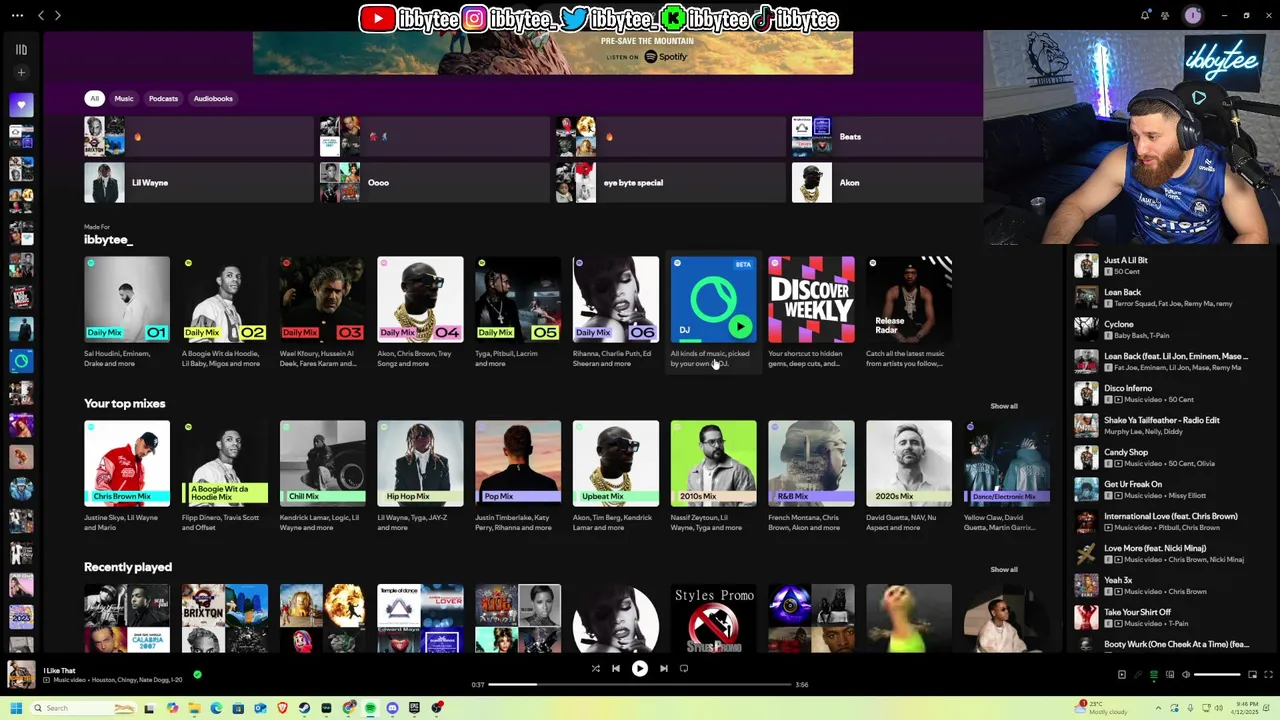Click the create playlist plus icon
Viewport: 1280px width, 720px height.
tap(21, 73)
